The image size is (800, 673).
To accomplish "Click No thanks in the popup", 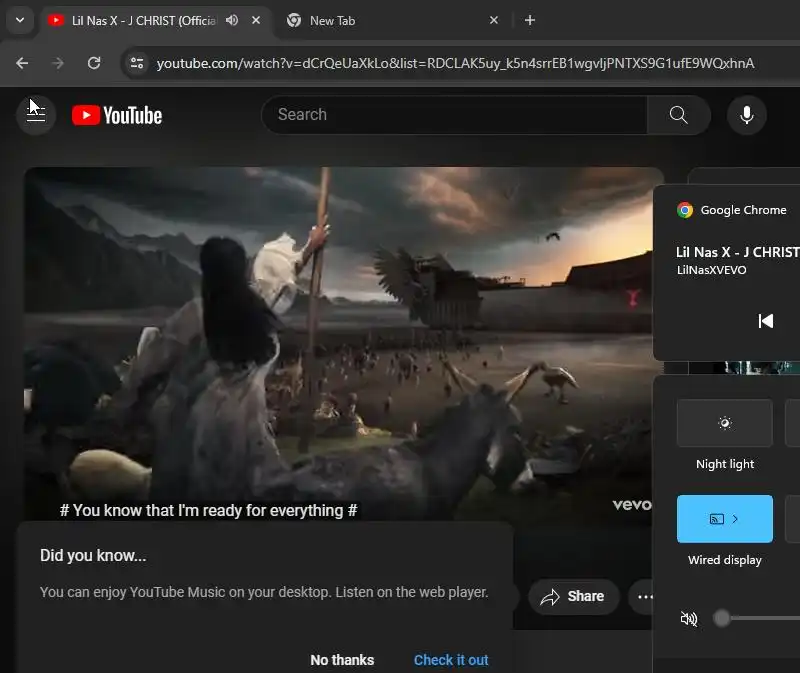I will coord(342,660).
